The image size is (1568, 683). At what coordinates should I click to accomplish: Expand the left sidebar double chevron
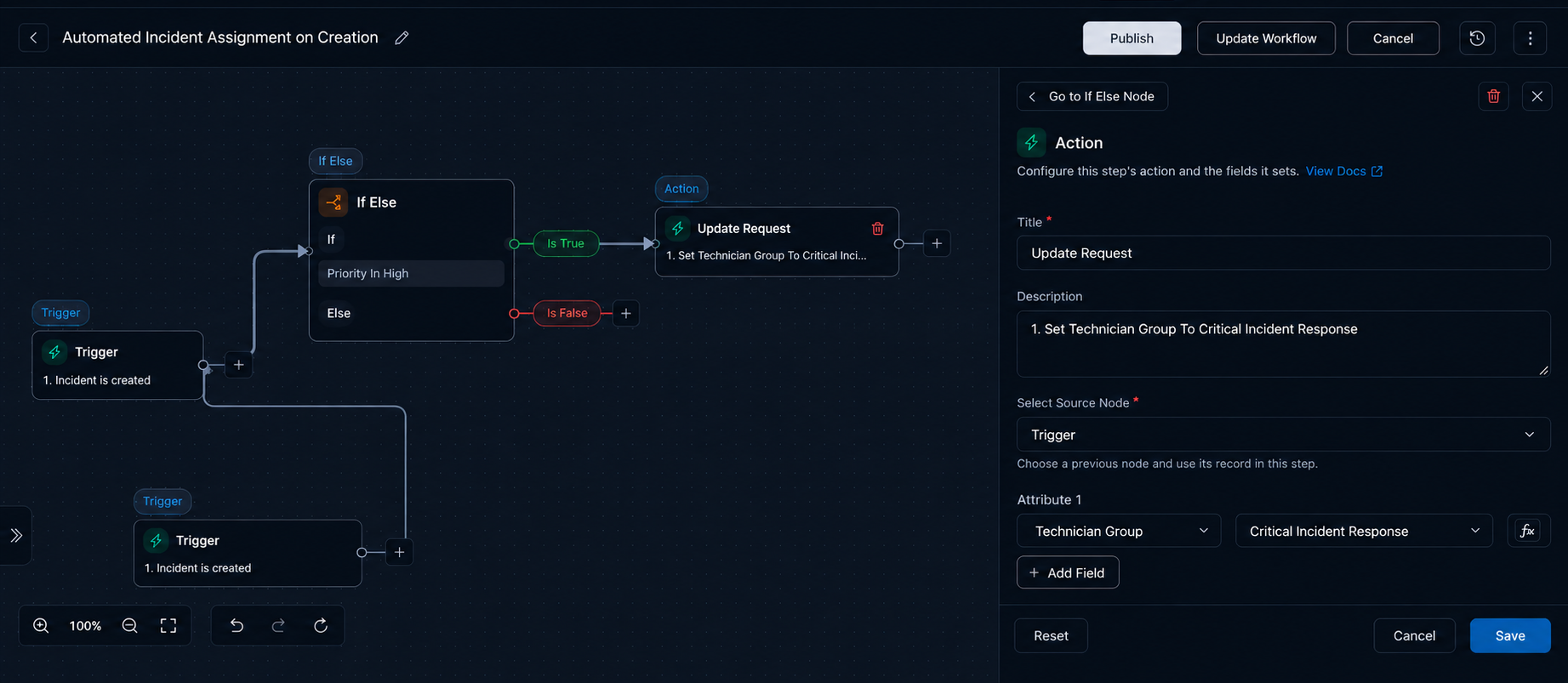[x=16, y=535]
